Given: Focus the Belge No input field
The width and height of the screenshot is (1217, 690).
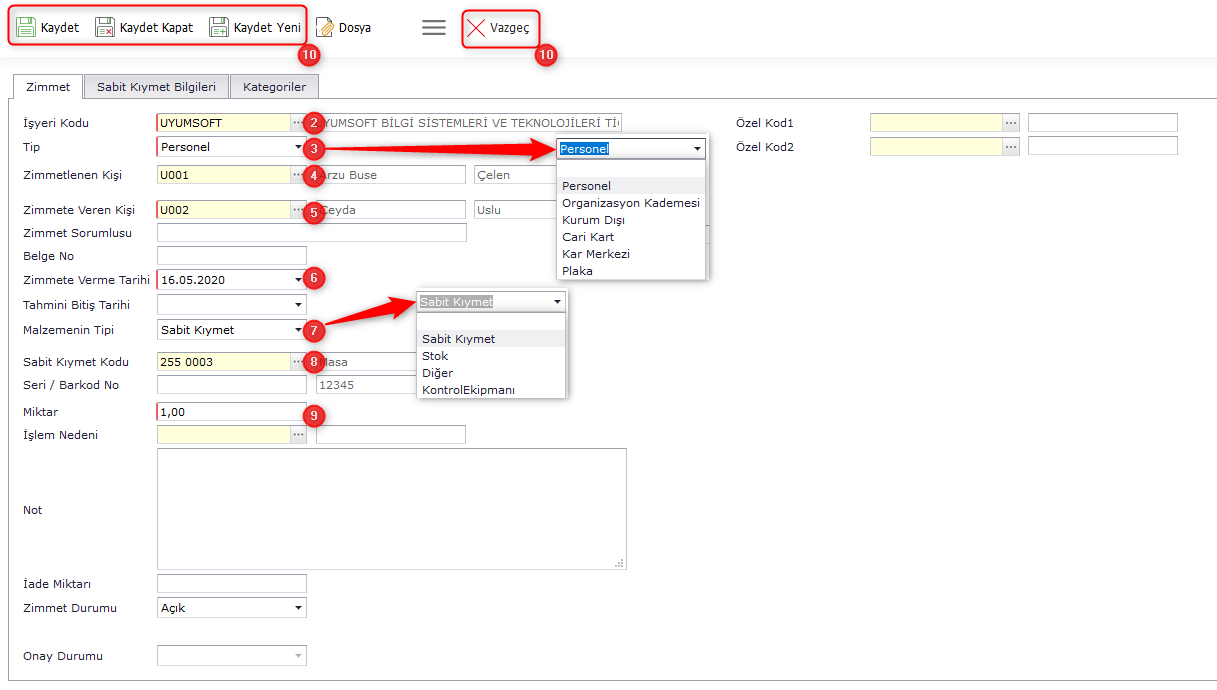Looking at the screenshot, I should tap(232, 256).
